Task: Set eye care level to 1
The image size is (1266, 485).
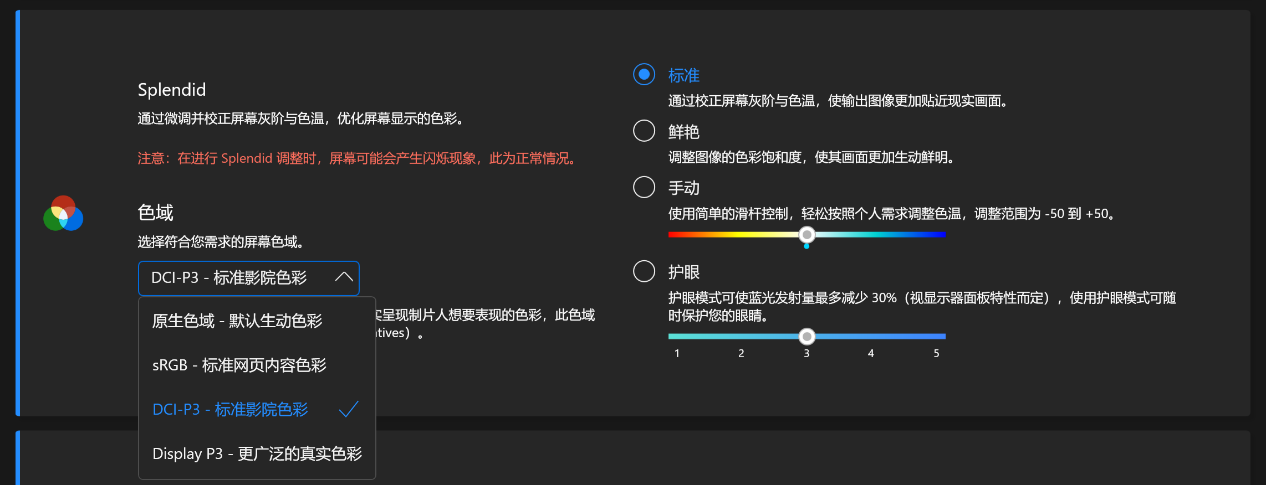Action: tap(677, 337)
